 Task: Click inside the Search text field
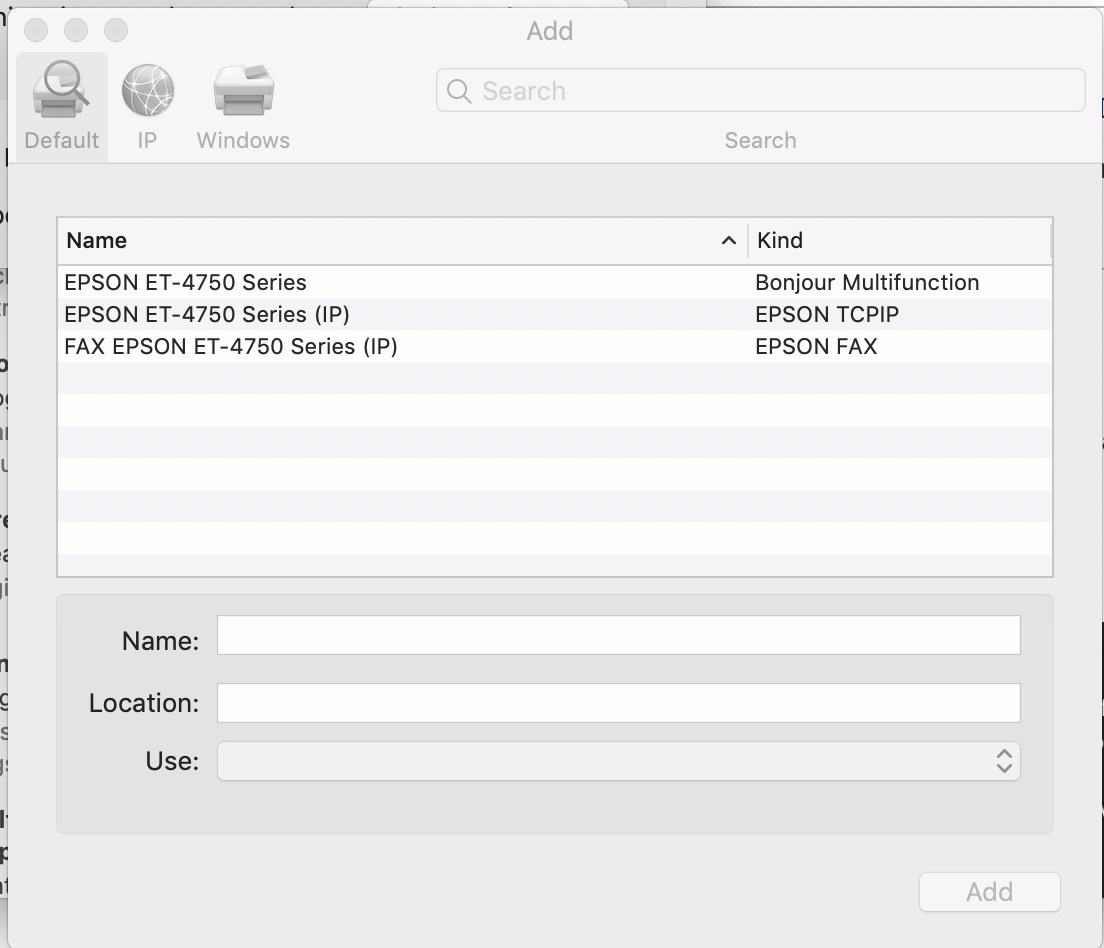click(700, 90)
